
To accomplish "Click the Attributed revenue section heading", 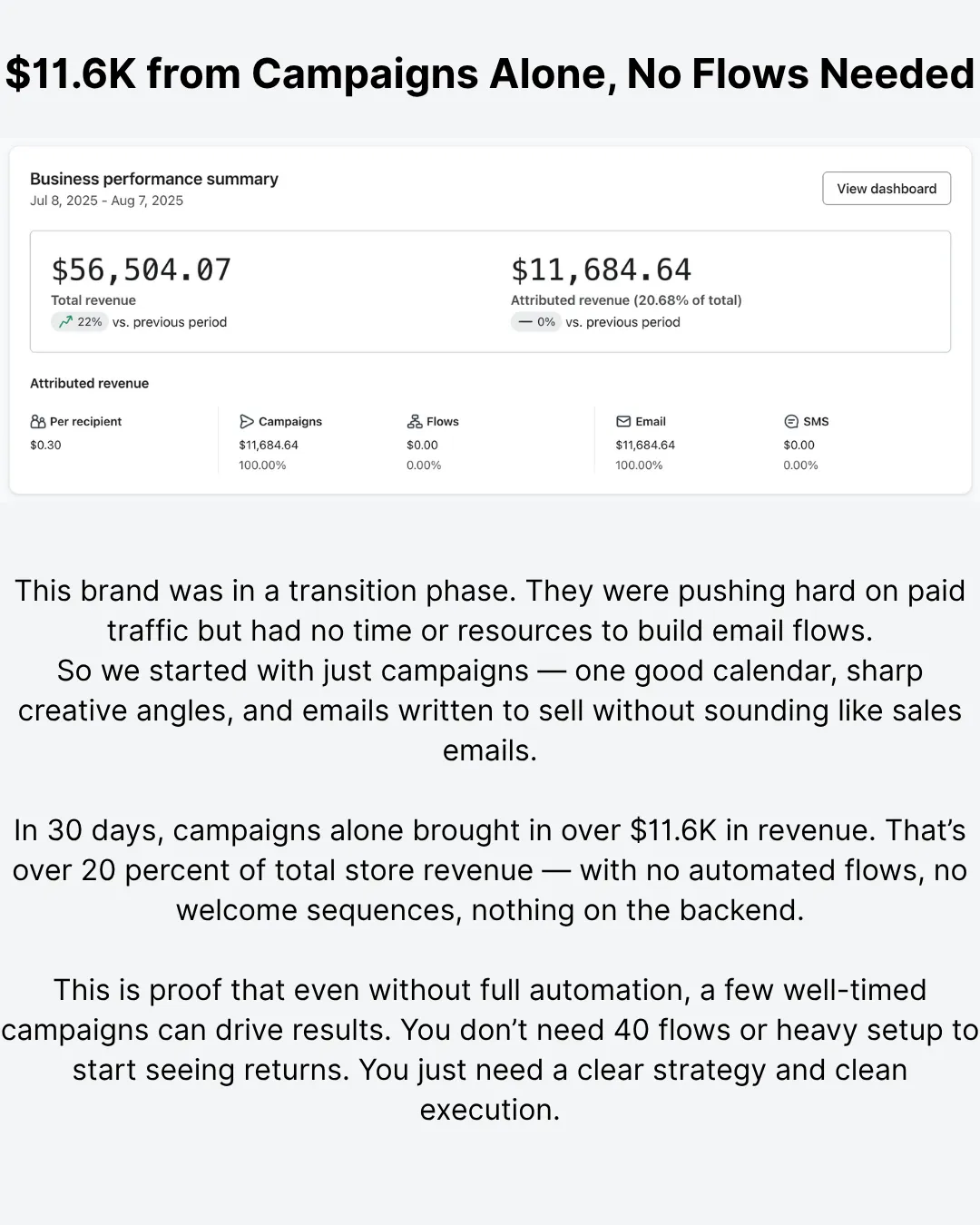I will tap(90, 384).
